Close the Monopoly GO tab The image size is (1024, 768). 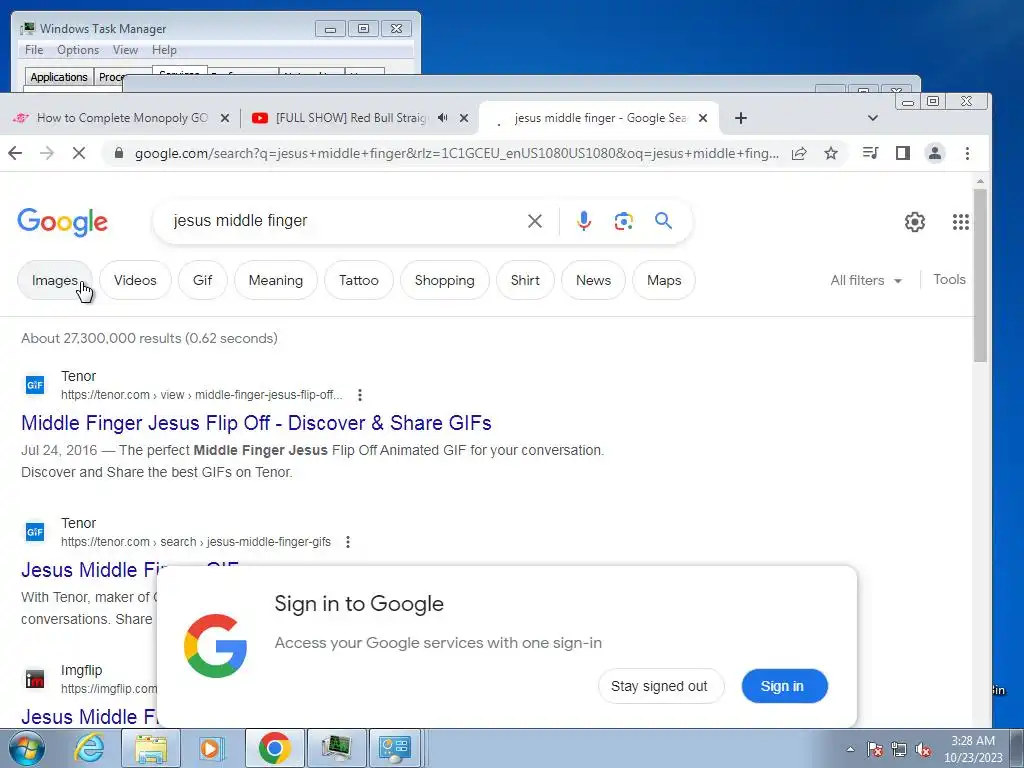[x=225, y=118]
